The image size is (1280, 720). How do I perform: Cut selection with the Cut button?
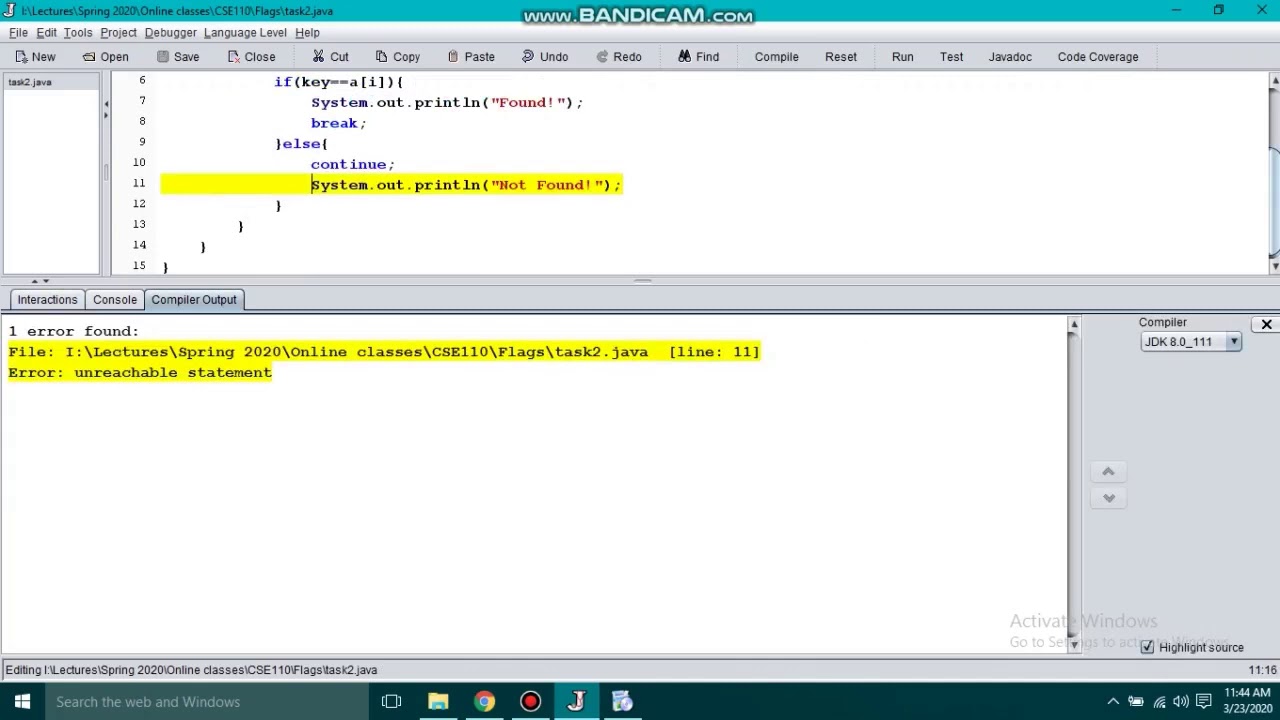[x=329, y=57]
